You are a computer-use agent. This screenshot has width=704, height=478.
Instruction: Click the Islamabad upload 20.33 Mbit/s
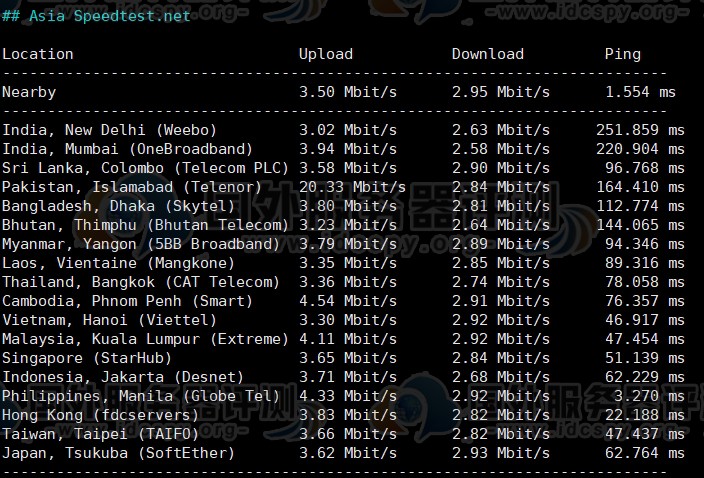pyautogui.click(x=352, y=187)
